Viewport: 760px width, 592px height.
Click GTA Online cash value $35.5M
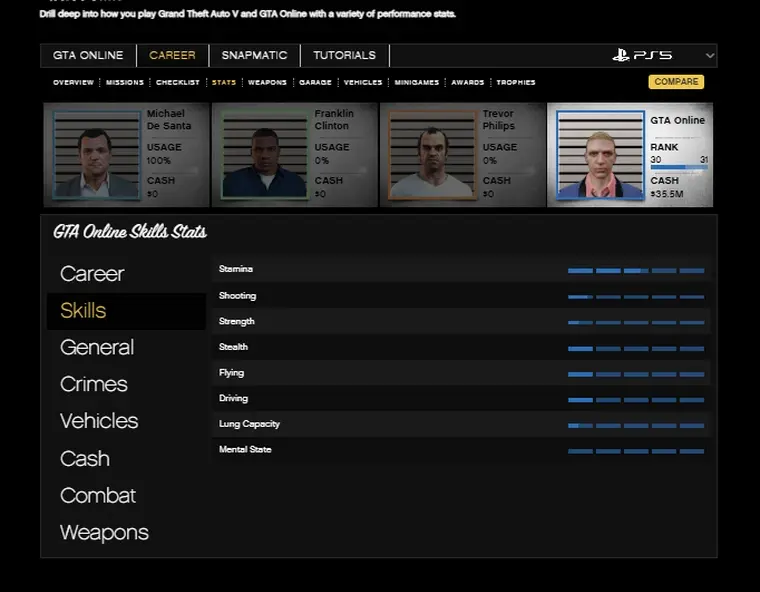point(667,194)
